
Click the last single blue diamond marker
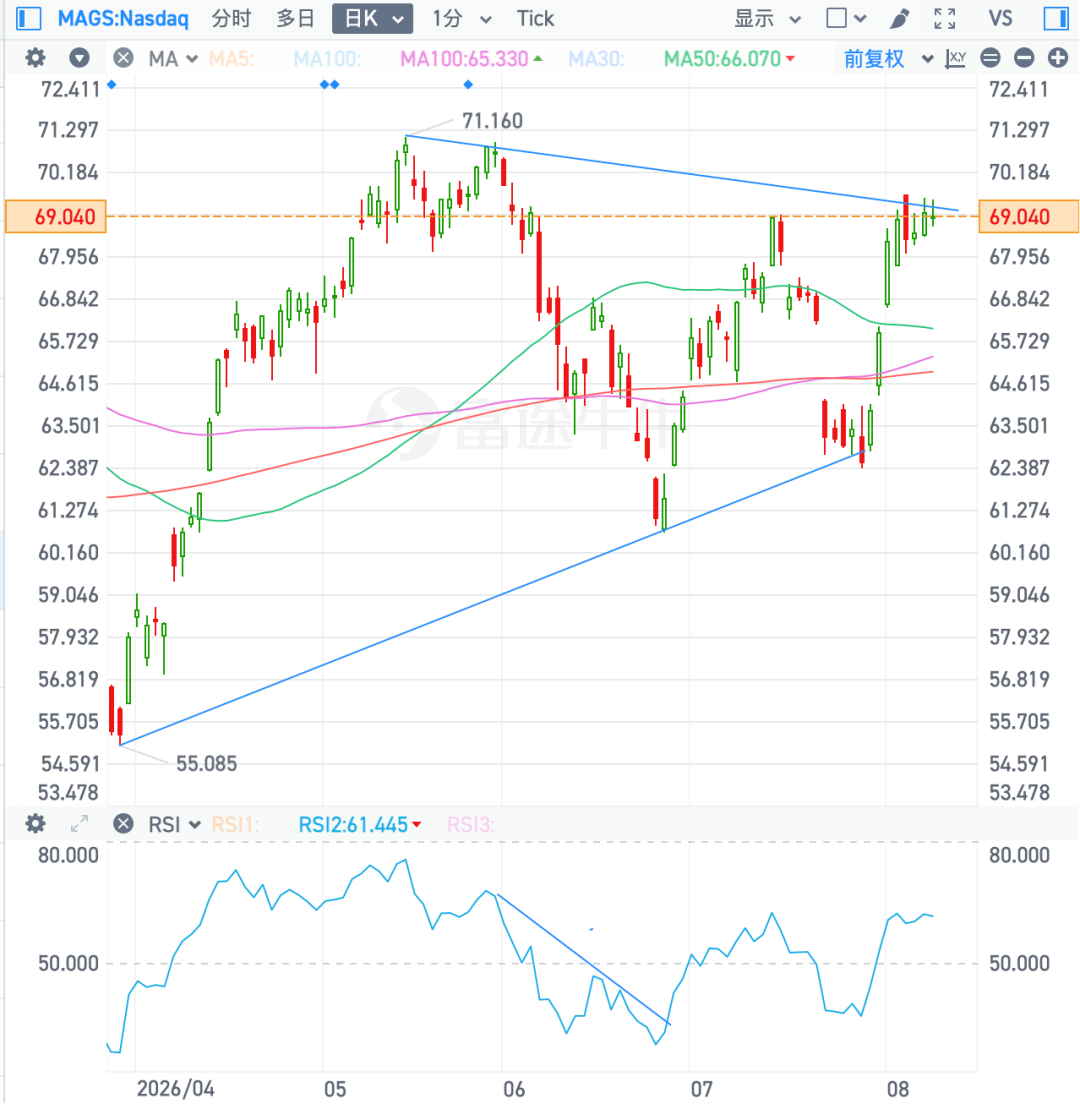468,84
